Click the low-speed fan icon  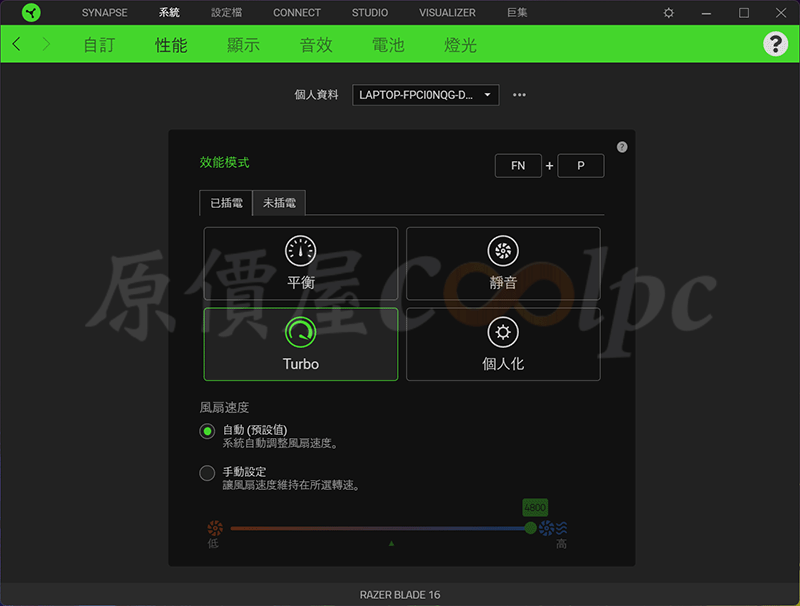tap(215, 528)
